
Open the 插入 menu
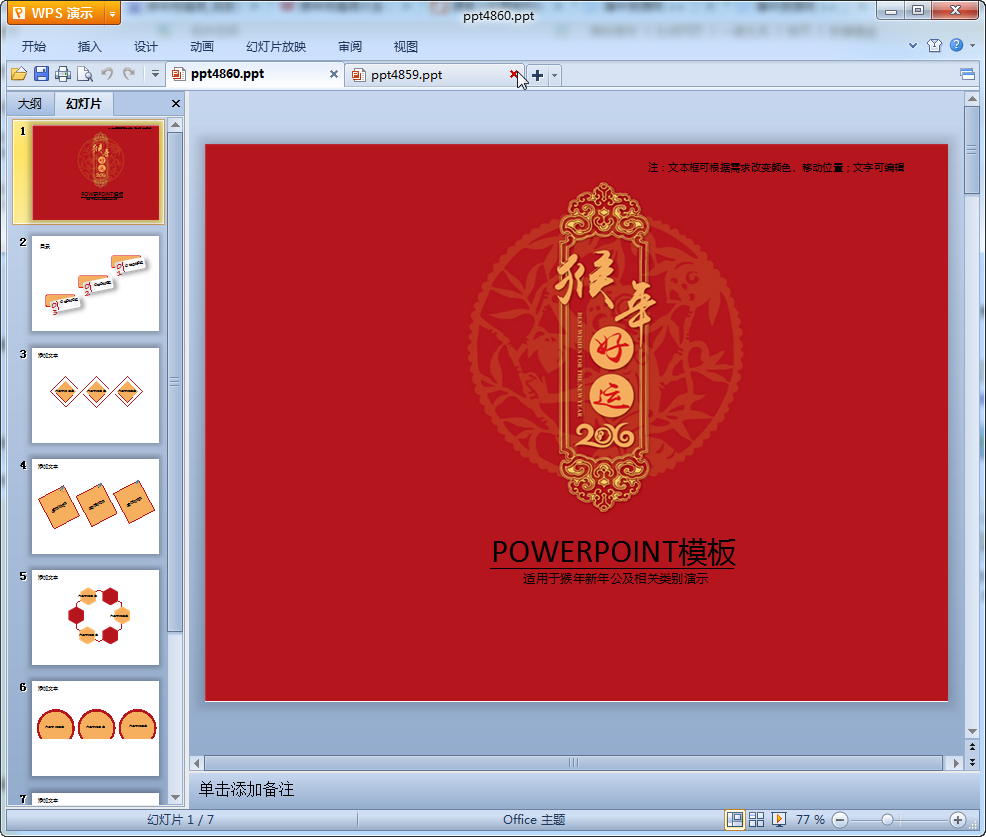pos(90,47)
